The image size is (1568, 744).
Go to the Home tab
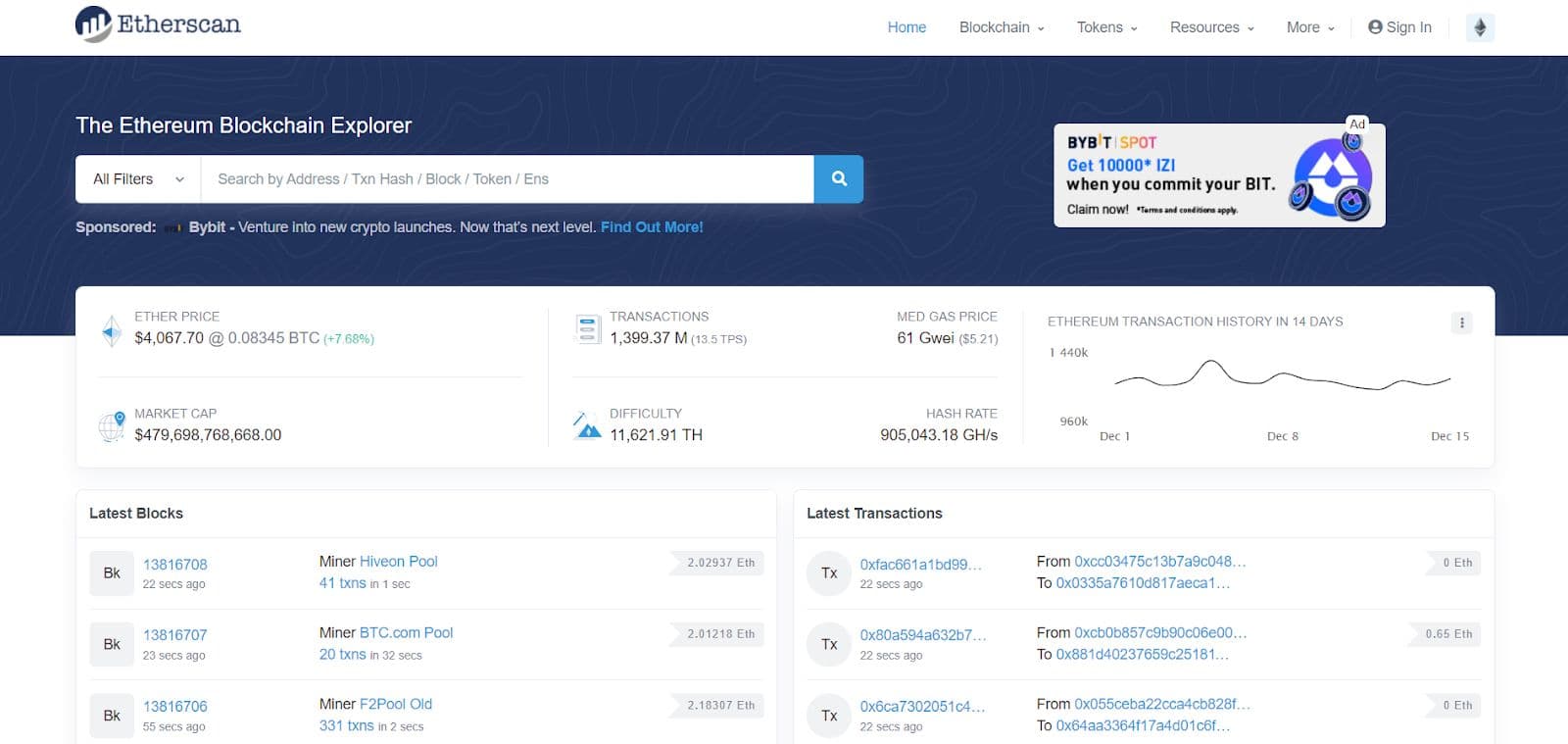[906, 27]
